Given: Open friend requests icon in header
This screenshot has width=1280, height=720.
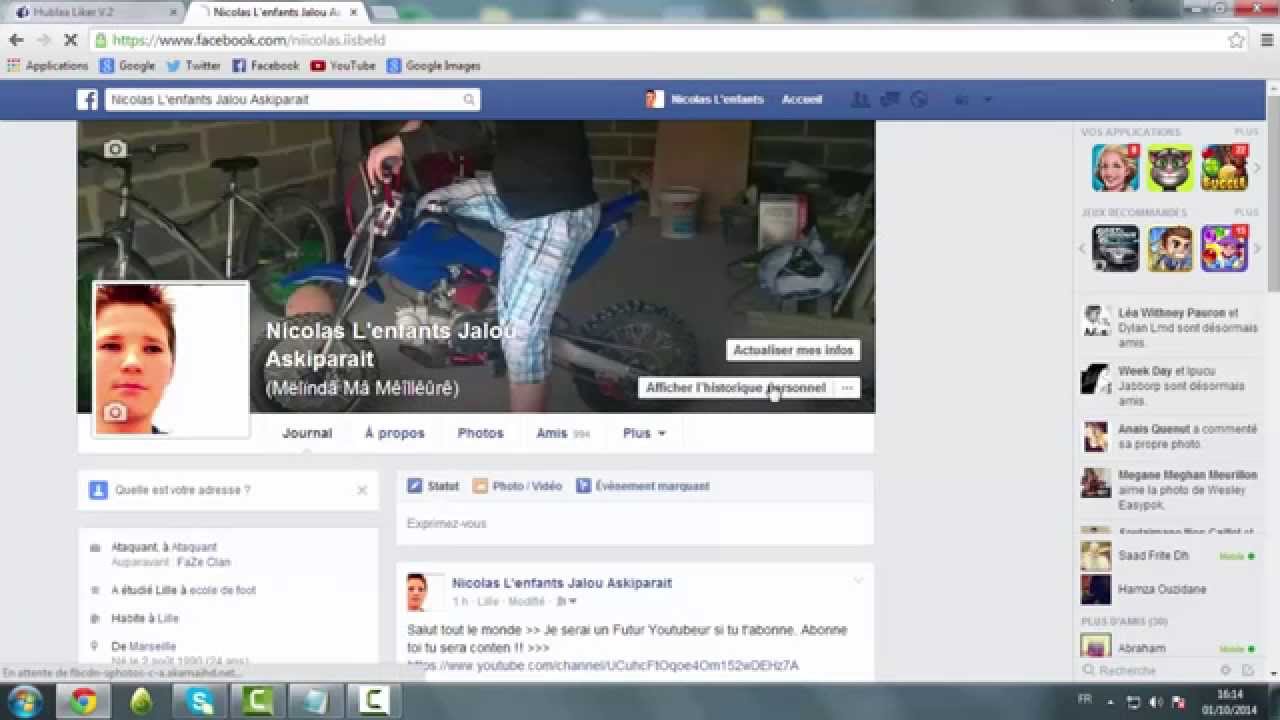Looking at the screenshot, I should 859,99.
